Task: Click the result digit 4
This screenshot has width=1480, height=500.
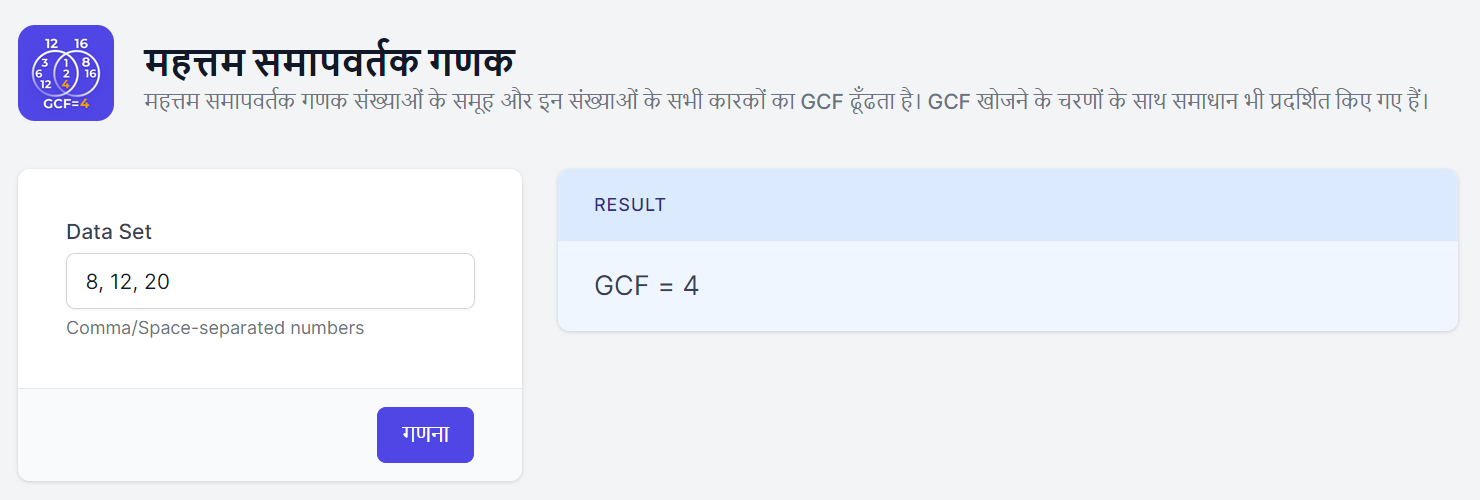Action: pos(691,286)
